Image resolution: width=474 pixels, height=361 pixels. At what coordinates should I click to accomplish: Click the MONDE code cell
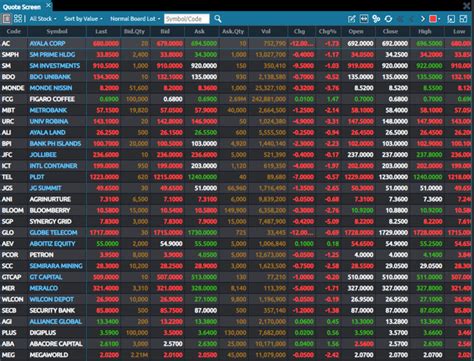pyautogui.click(x=13, y=88)
